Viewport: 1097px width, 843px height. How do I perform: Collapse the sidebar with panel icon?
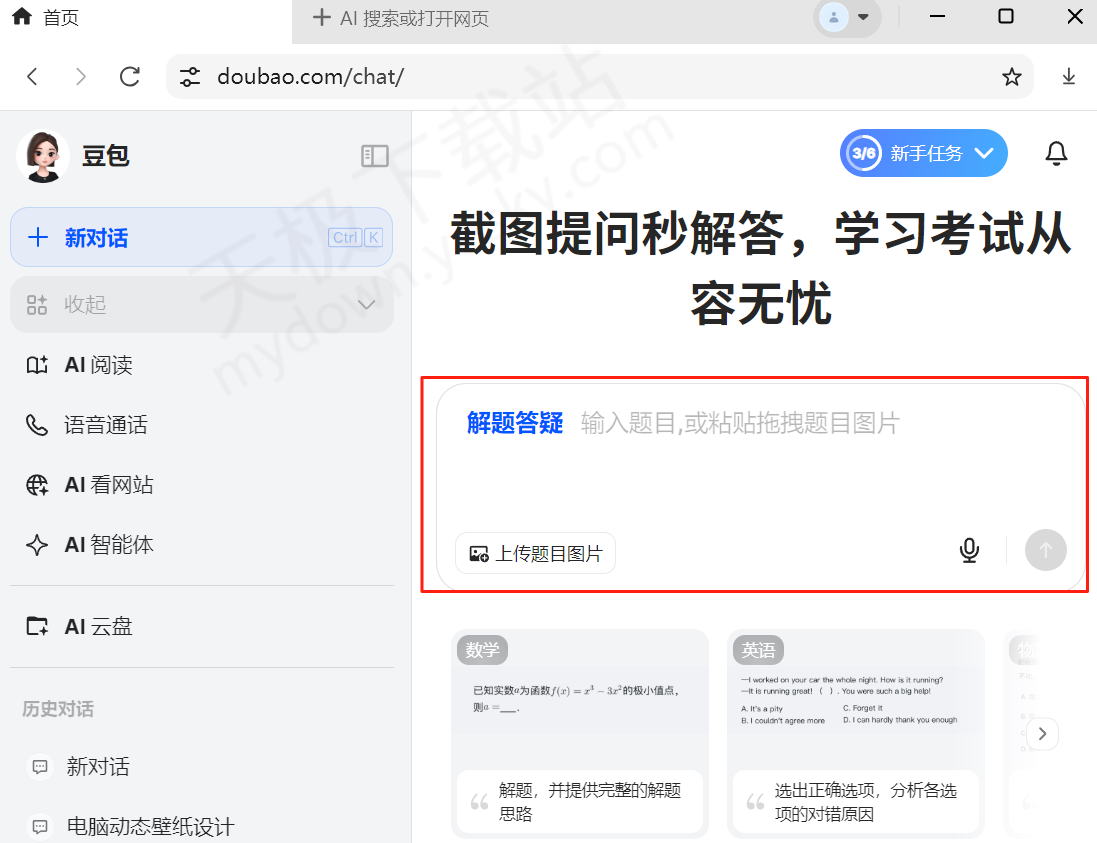point(374,156)
